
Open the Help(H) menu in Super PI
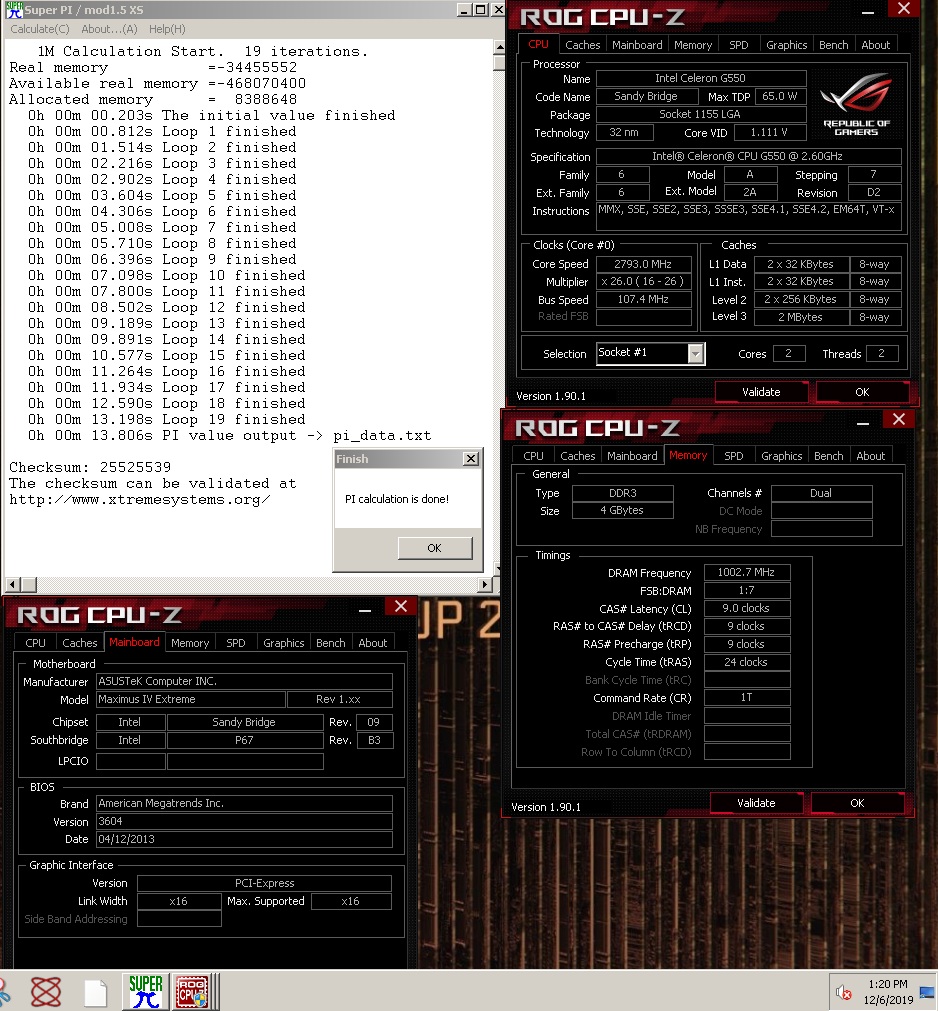[167, 29]
